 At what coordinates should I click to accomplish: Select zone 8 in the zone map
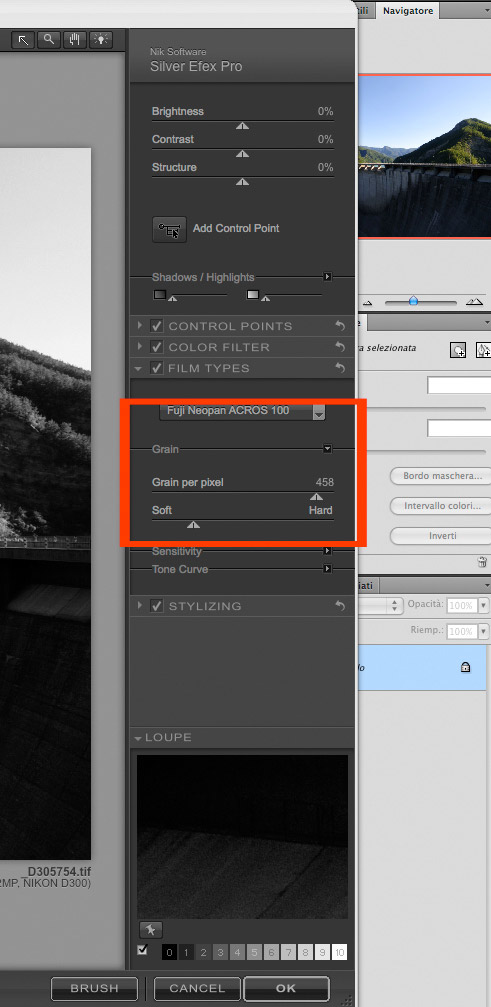click(x=306, y=952)
